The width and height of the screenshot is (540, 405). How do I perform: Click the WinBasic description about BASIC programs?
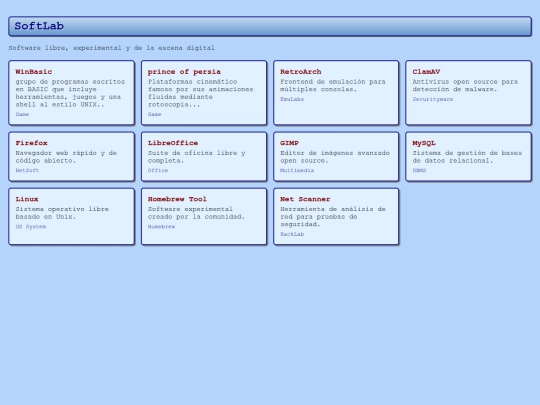[70, 93]
